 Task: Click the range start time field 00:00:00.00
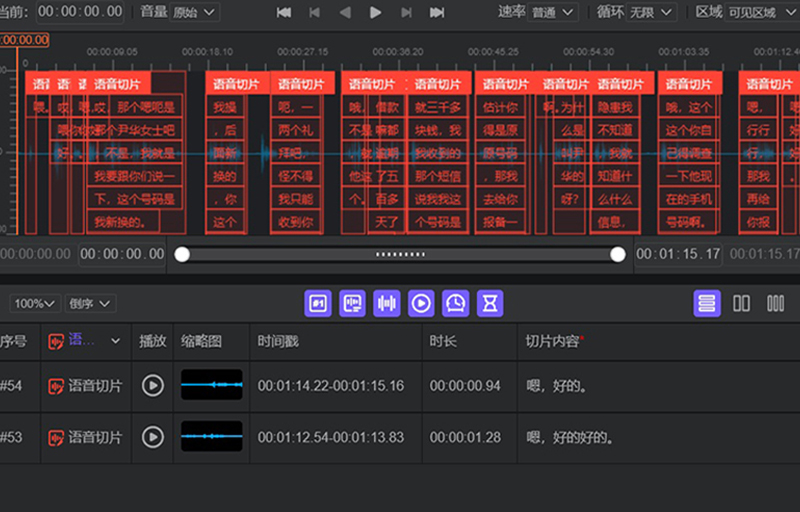coord(122,254)
